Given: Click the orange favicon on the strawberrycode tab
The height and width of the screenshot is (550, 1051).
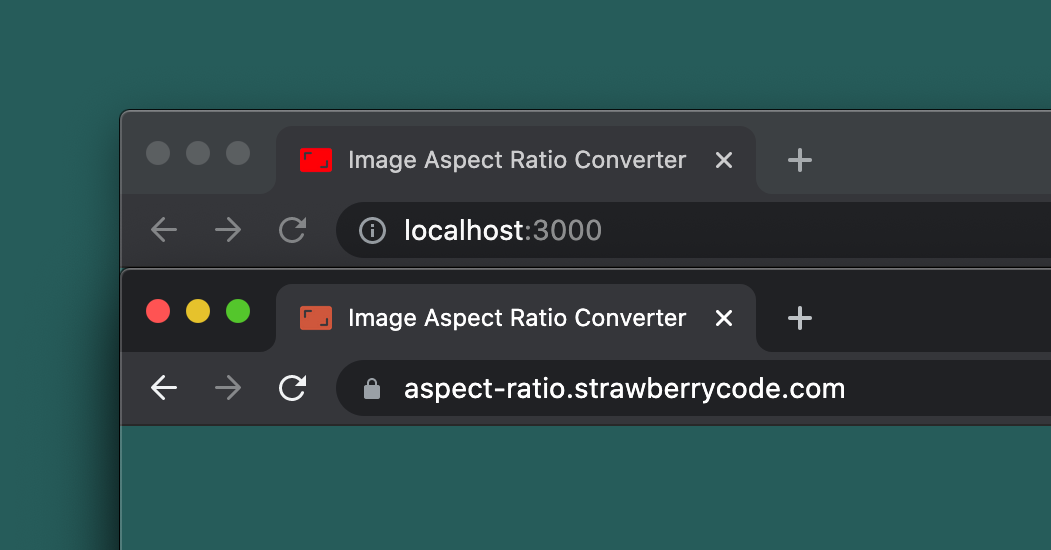Looking at the screenshot, I should pyautogui.click(x=316, y=318).
